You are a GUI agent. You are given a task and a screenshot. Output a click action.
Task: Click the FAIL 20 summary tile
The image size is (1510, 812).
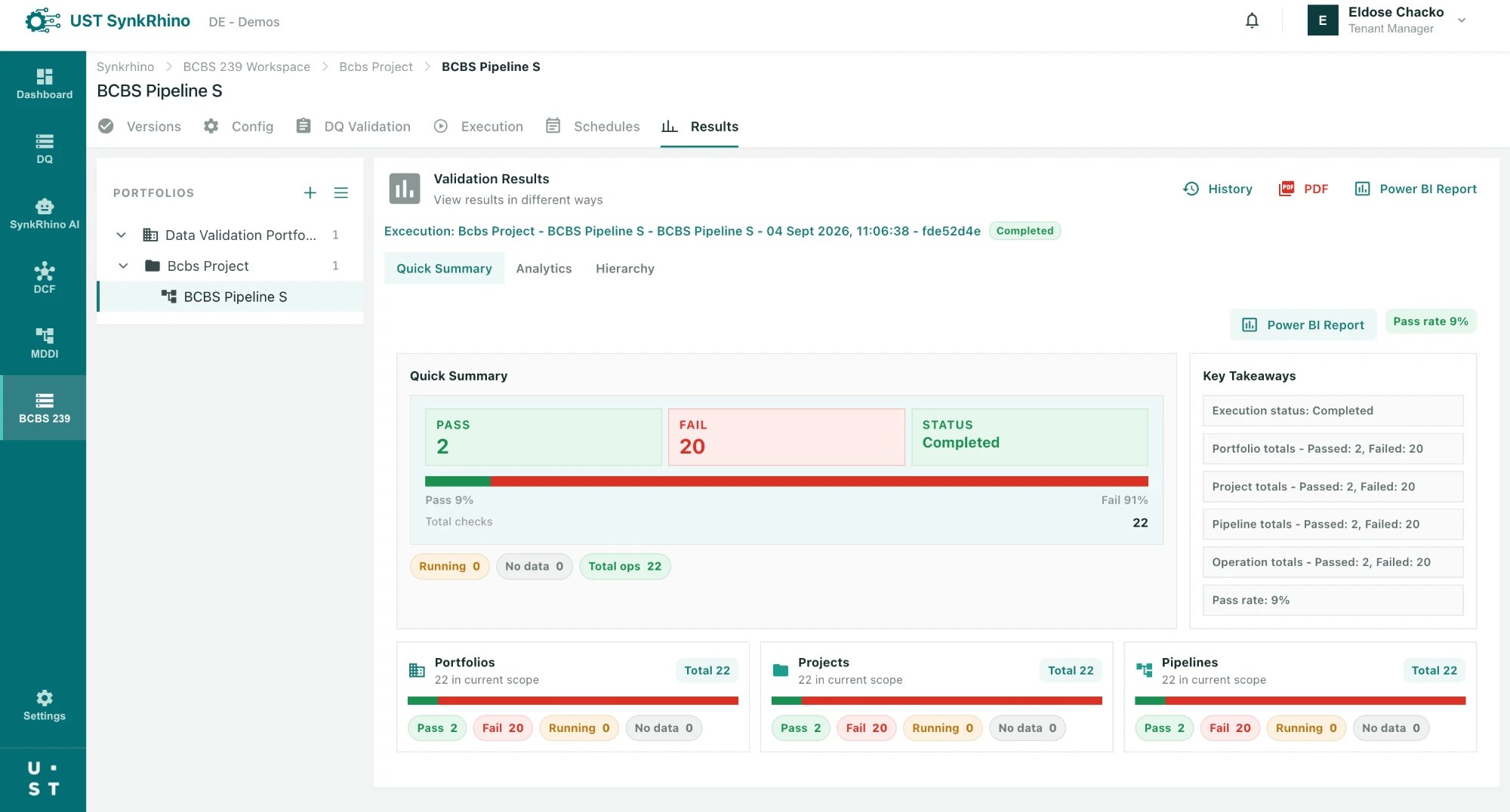[x=787, y=437]
